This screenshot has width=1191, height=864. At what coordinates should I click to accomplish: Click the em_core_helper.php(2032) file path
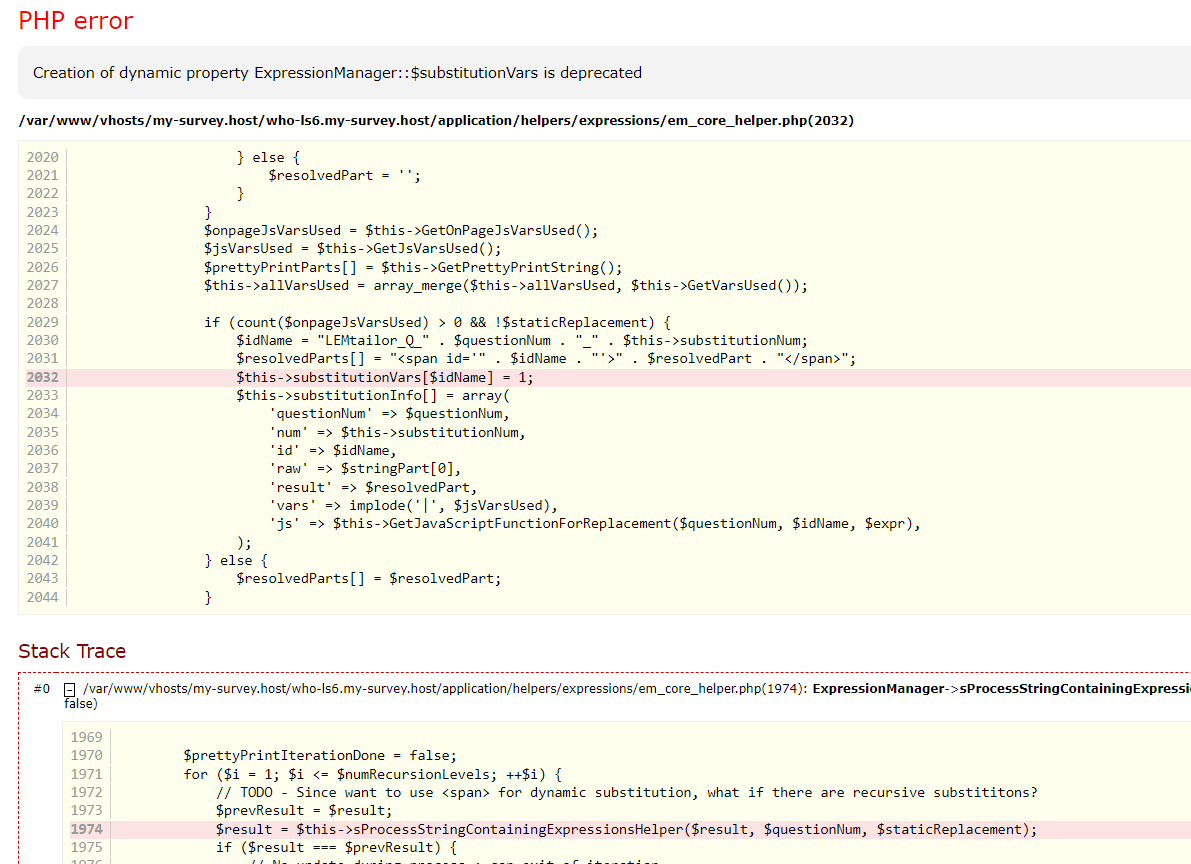click(436, 121)
